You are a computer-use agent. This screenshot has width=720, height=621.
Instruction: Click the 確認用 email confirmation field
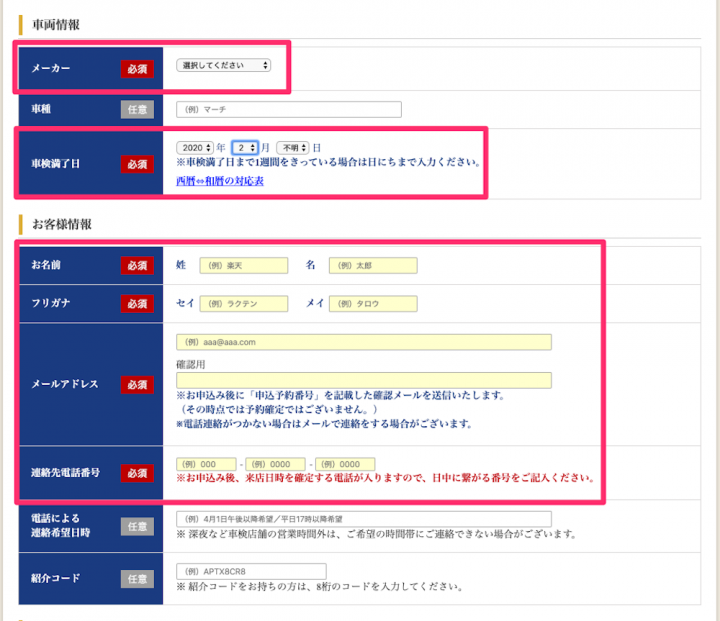(x=364, y=380)
